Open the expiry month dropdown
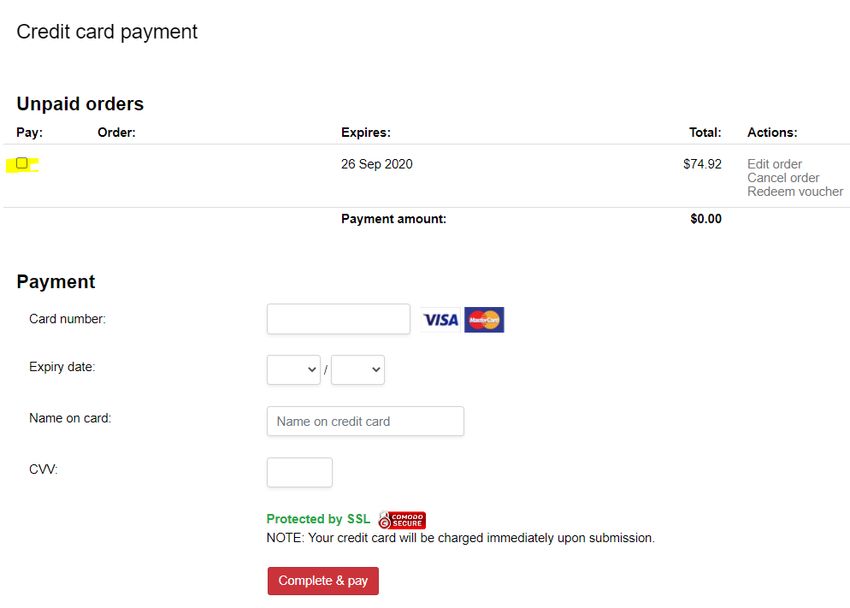850x608 pixels. 293,370
